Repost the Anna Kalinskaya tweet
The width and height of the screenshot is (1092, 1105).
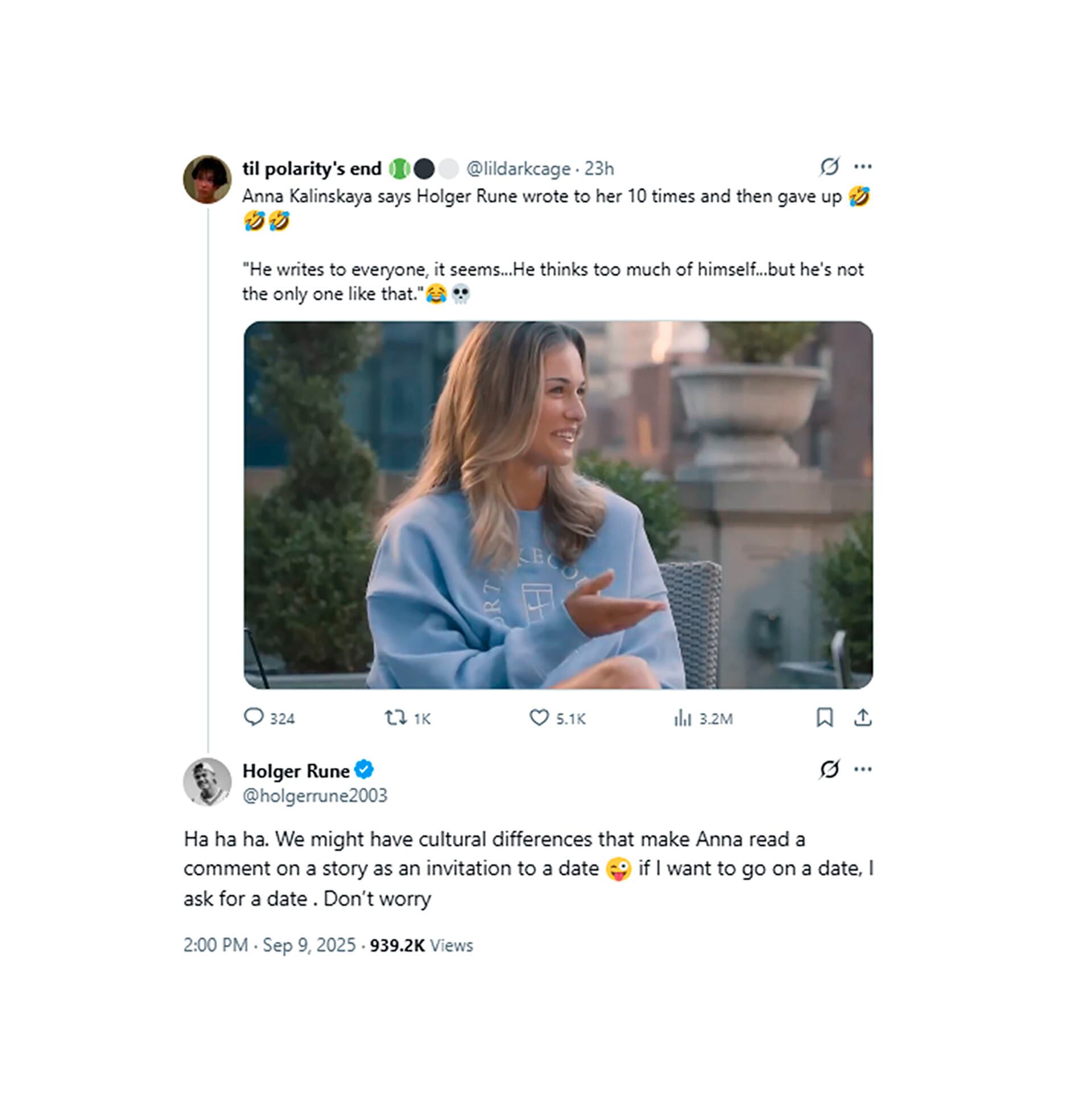tap(395, 717)
